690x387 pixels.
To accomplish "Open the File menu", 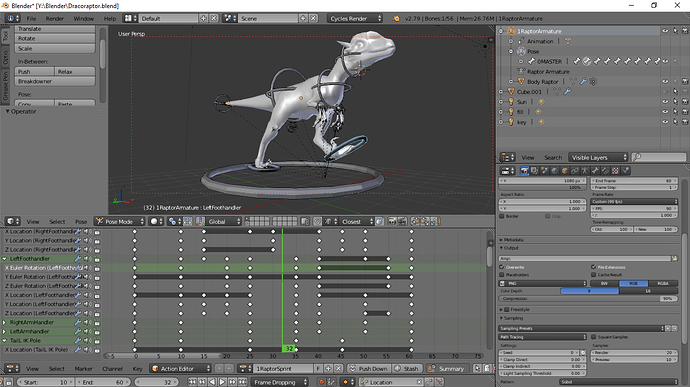I will coord(31,18).
